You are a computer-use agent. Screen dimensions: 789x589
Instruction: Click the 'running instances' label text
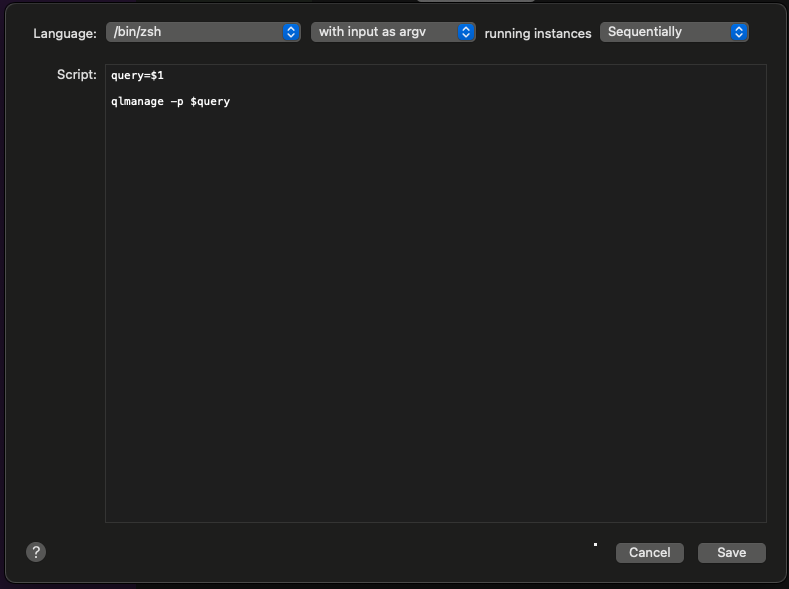click(x=538, y=33)
